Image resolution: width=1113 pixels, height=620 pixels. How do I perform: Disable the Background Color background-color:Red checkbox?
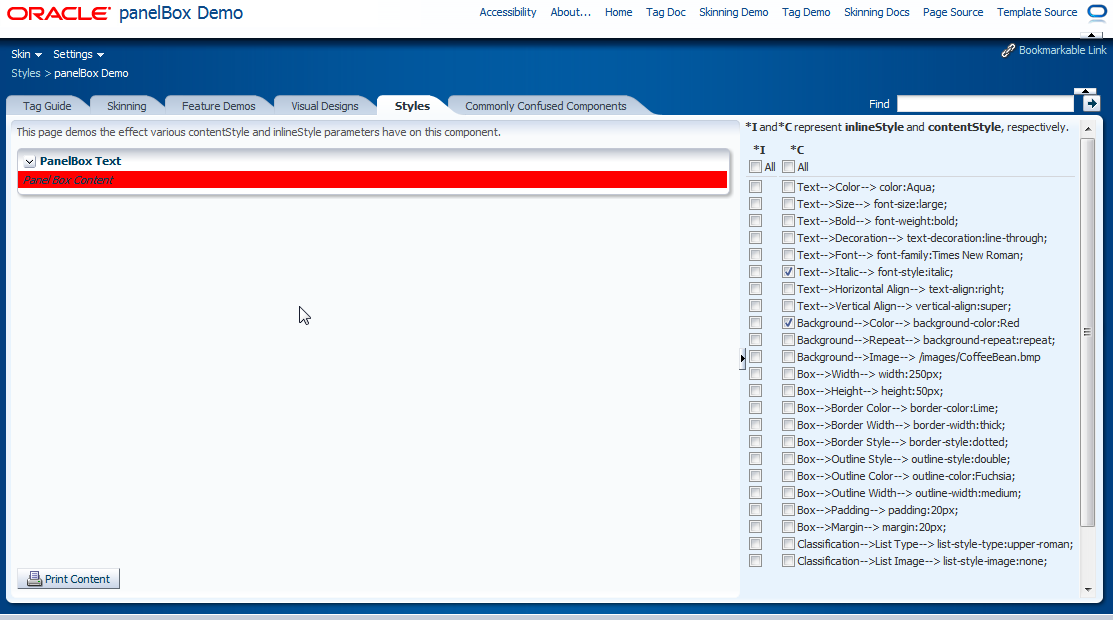pyautogui.click(x=788, y=322)
